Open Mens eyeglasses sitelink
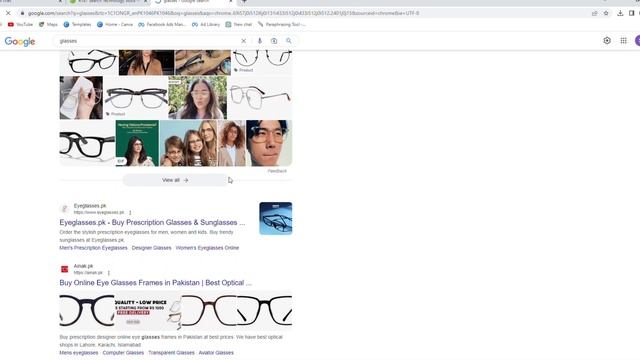The height and width of the screenshot is (360, 640). (x=79, y=353)
